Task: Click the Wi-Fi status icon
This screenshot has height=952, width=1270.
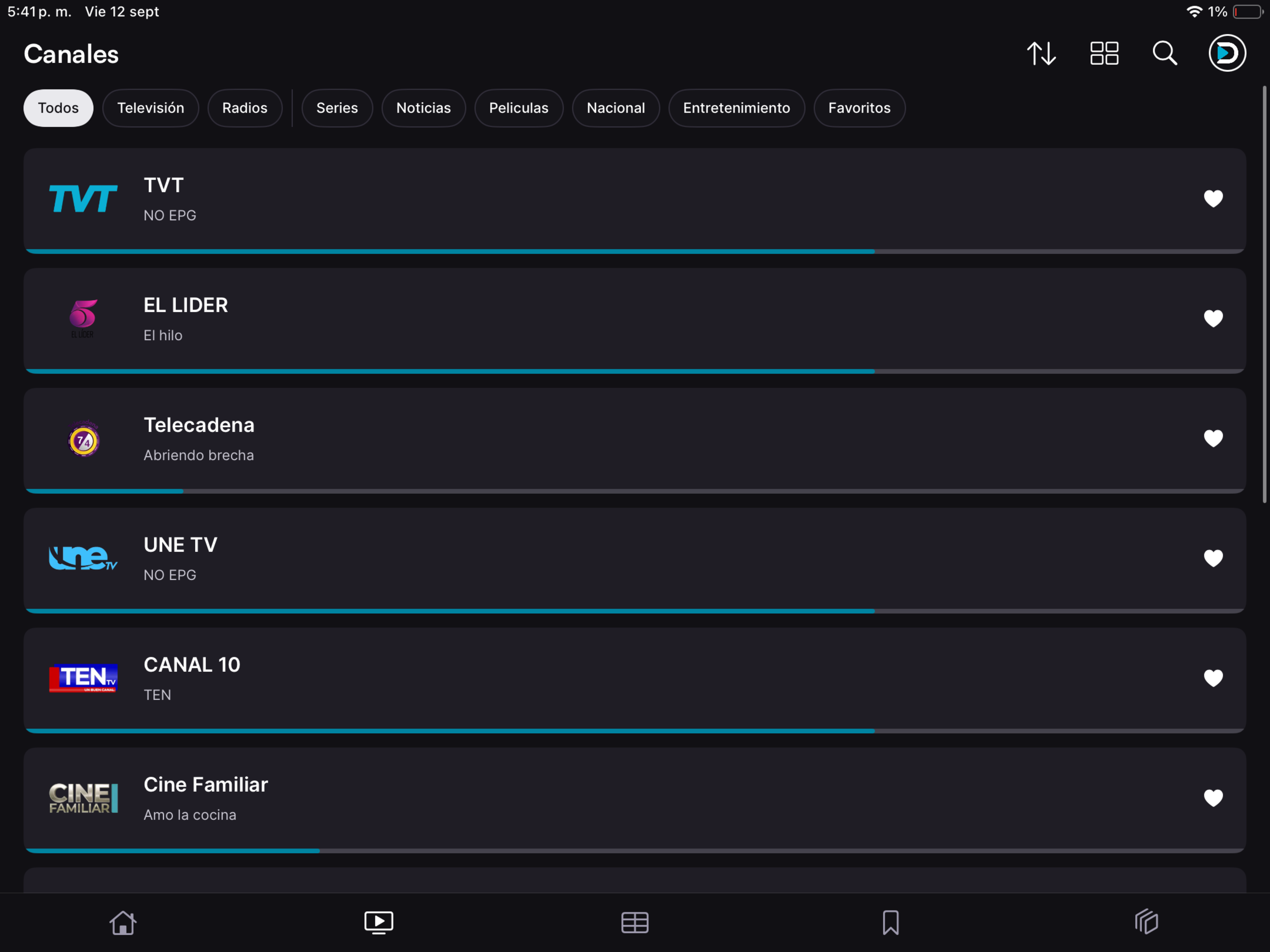Action: click(1194, 12)
